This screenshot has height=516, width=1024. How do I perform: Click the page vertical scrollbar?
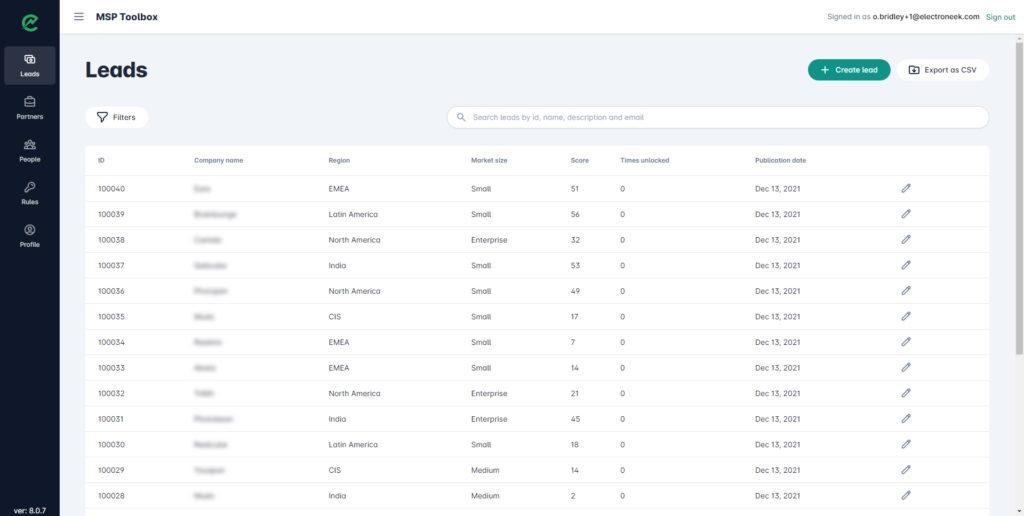[1019, 196]
